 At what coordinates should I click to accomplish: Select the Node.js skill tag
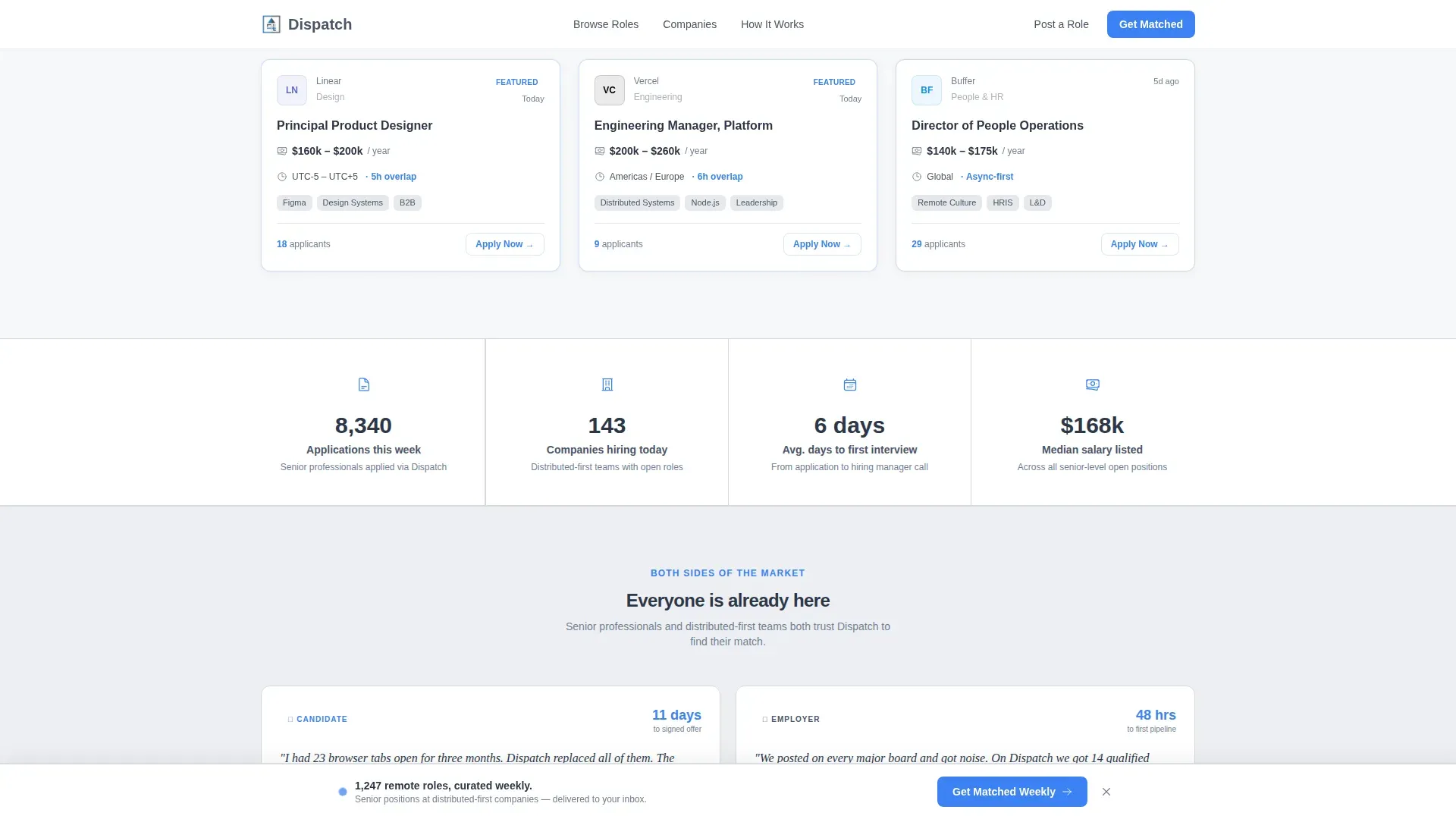[705, 202]
